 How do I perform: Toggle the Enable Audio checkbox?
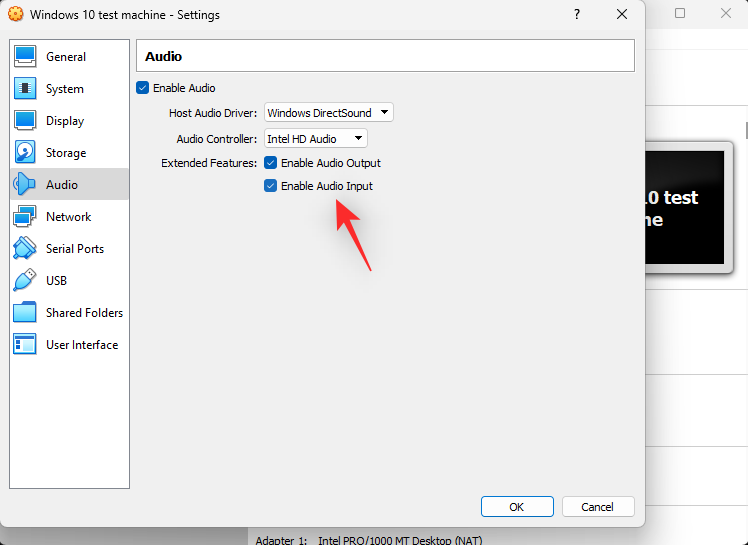(x=143, y=88)
